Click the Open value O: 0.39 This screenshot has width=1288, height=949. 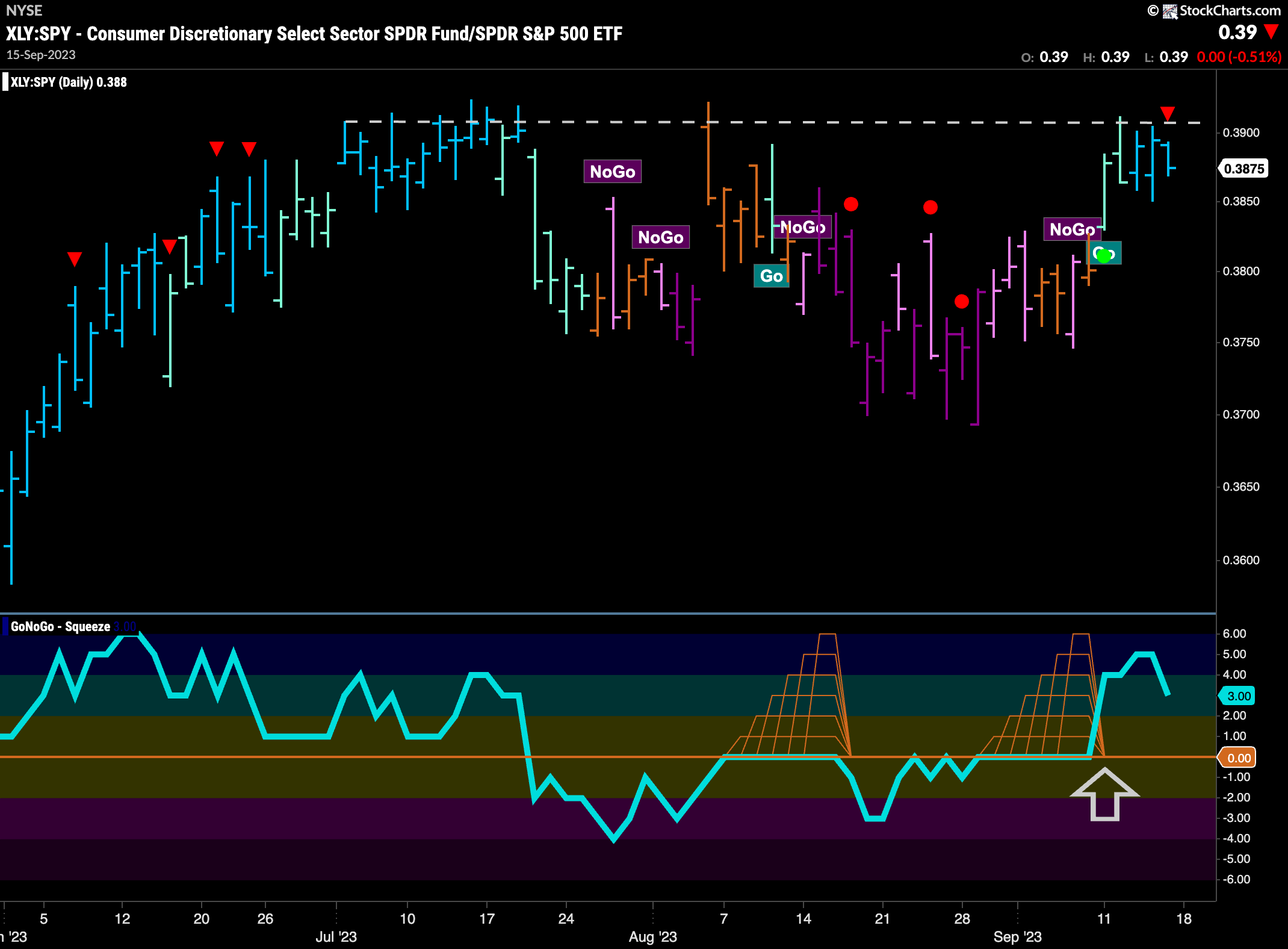click(1045, 57)
